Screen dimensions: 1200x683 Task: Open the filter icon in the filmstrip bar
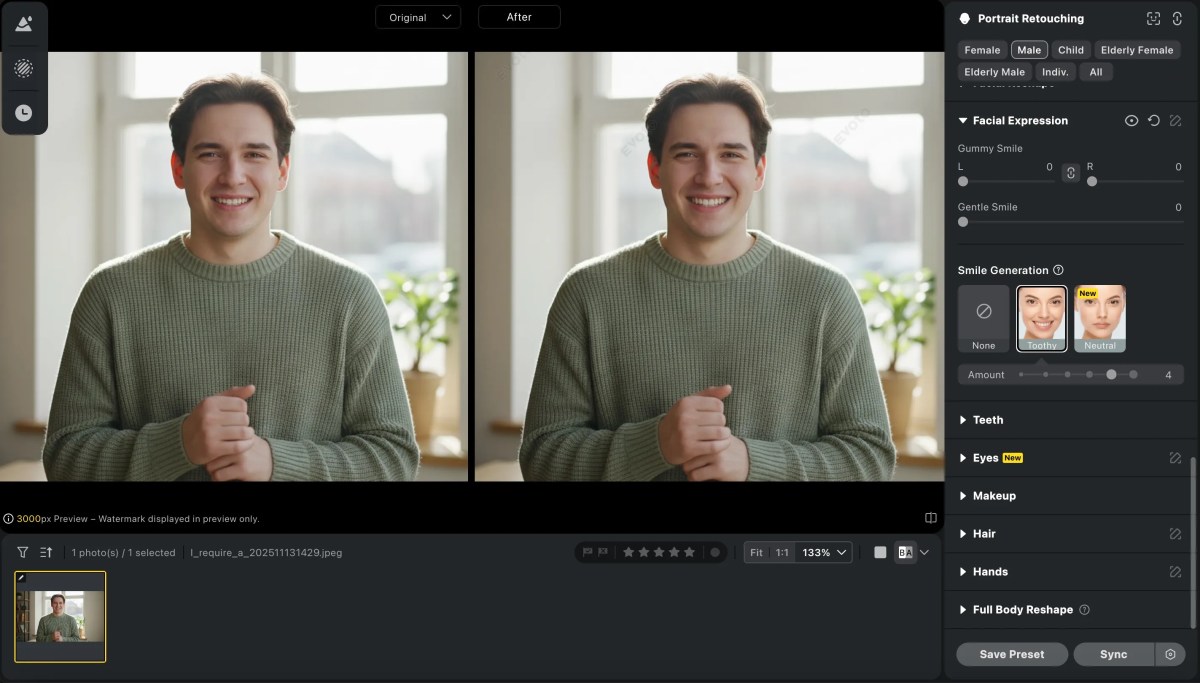[x=21, y=552]
